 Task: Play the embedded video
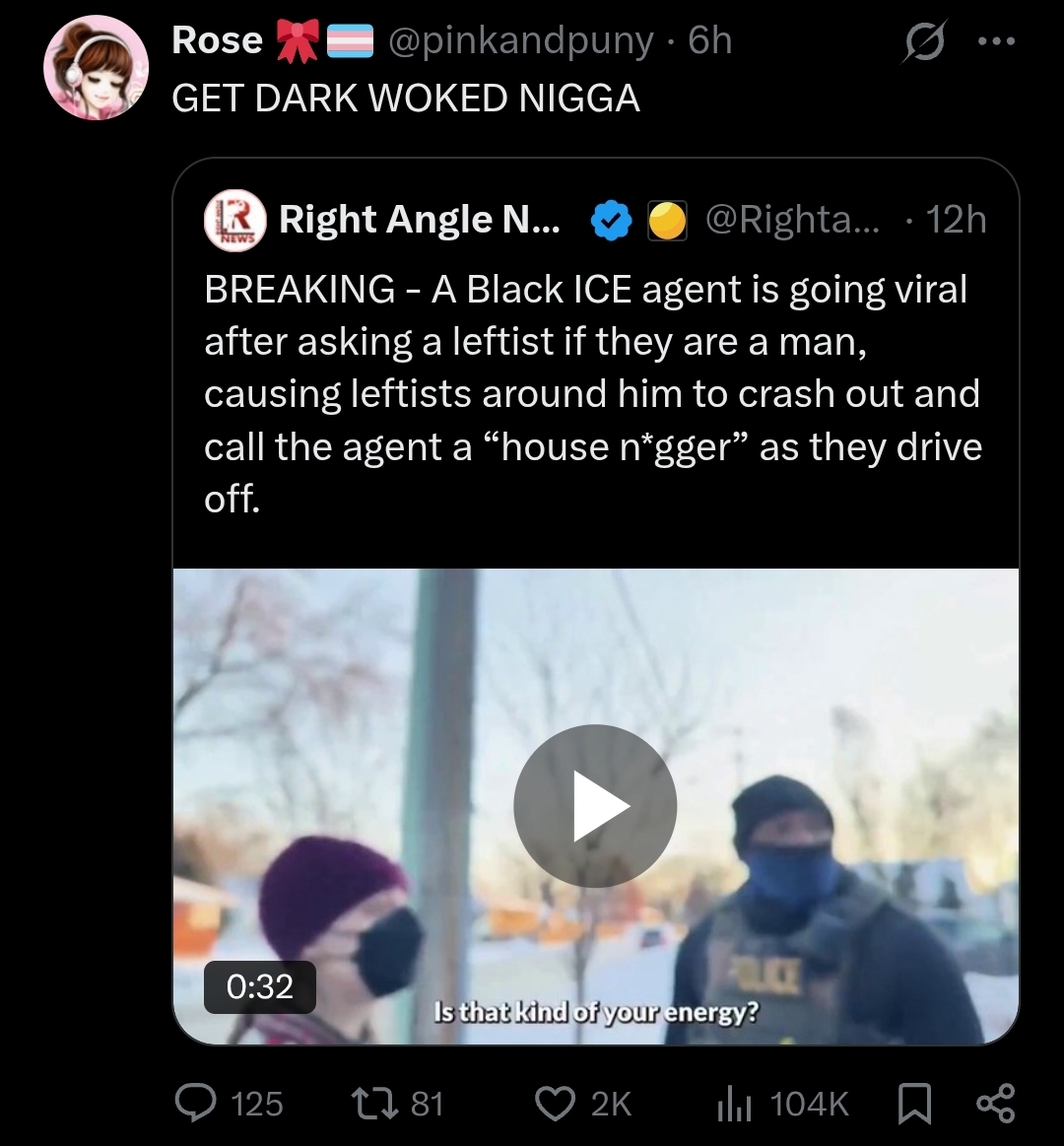[595, 806]
